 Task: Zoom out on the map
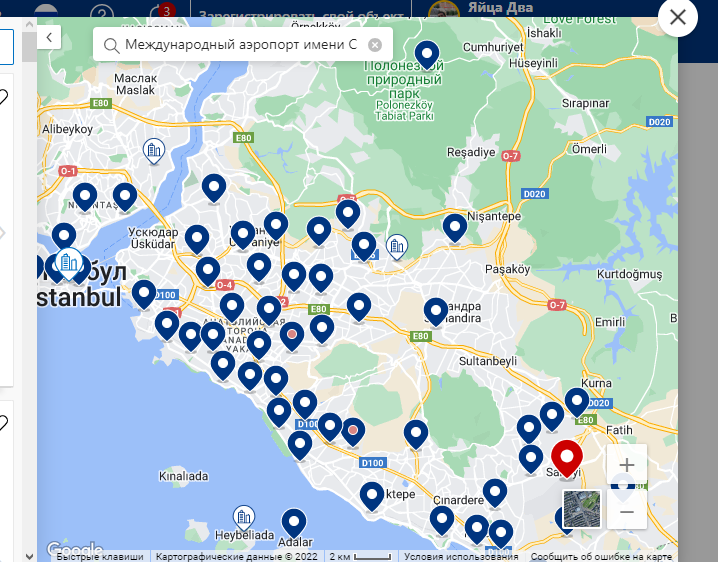tap(626, 511)
